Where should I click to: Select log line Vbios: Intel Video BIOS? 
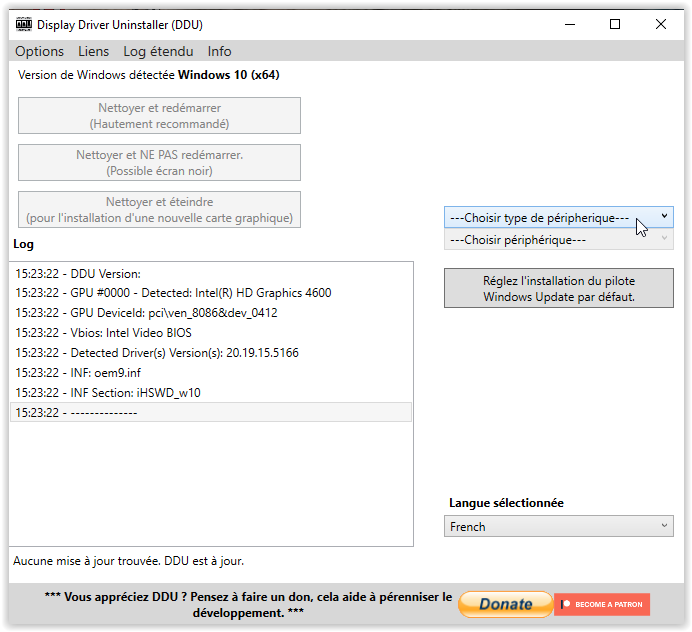point(211,333)
